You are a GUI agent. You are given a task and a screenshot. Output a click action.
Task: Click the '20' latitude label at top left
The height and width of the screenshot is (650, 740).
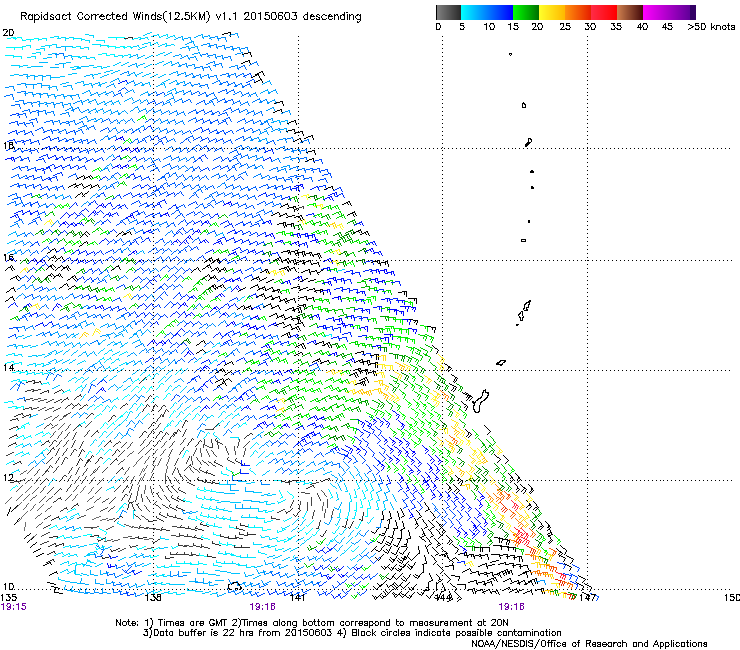[8, 33]
